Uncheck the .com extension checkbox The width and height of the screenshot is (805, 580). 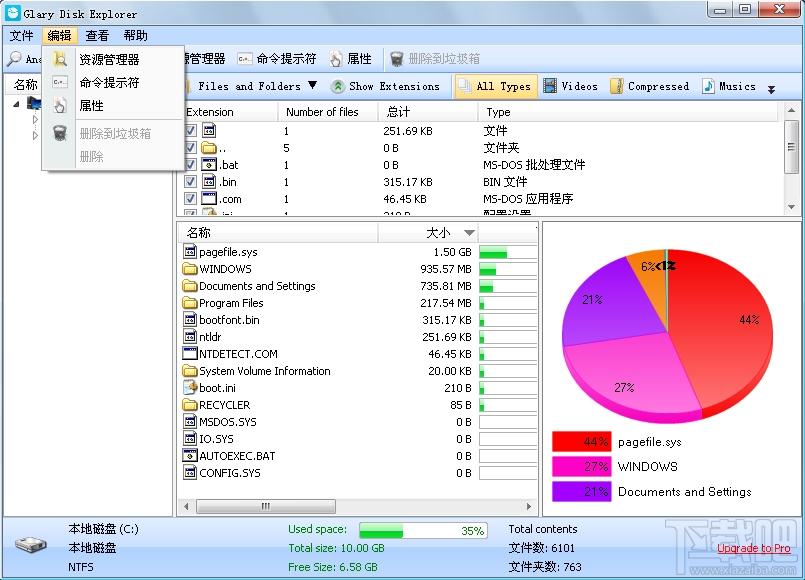(190, 199)
